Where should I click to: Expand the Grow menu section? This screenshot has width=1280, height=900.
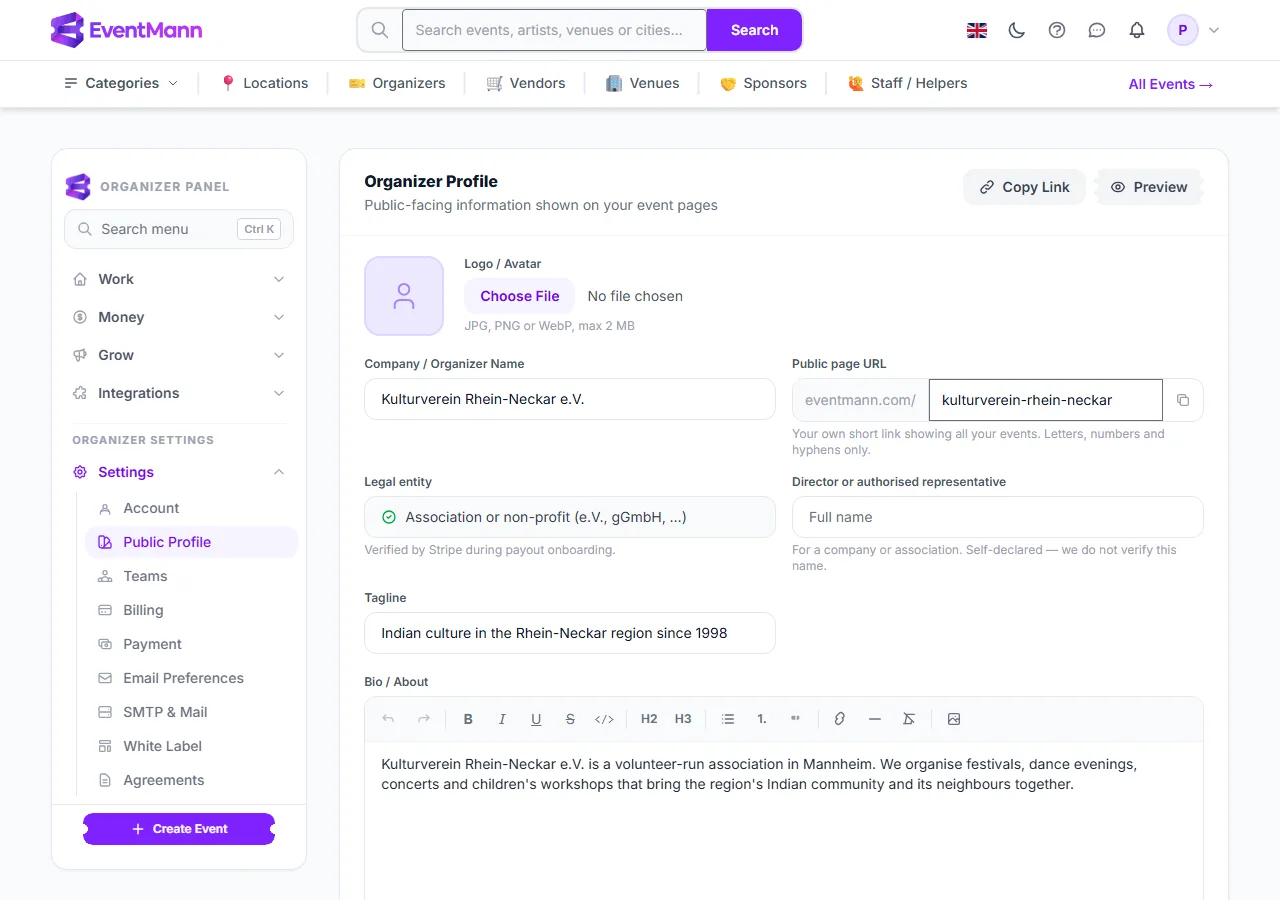[179, 355]
